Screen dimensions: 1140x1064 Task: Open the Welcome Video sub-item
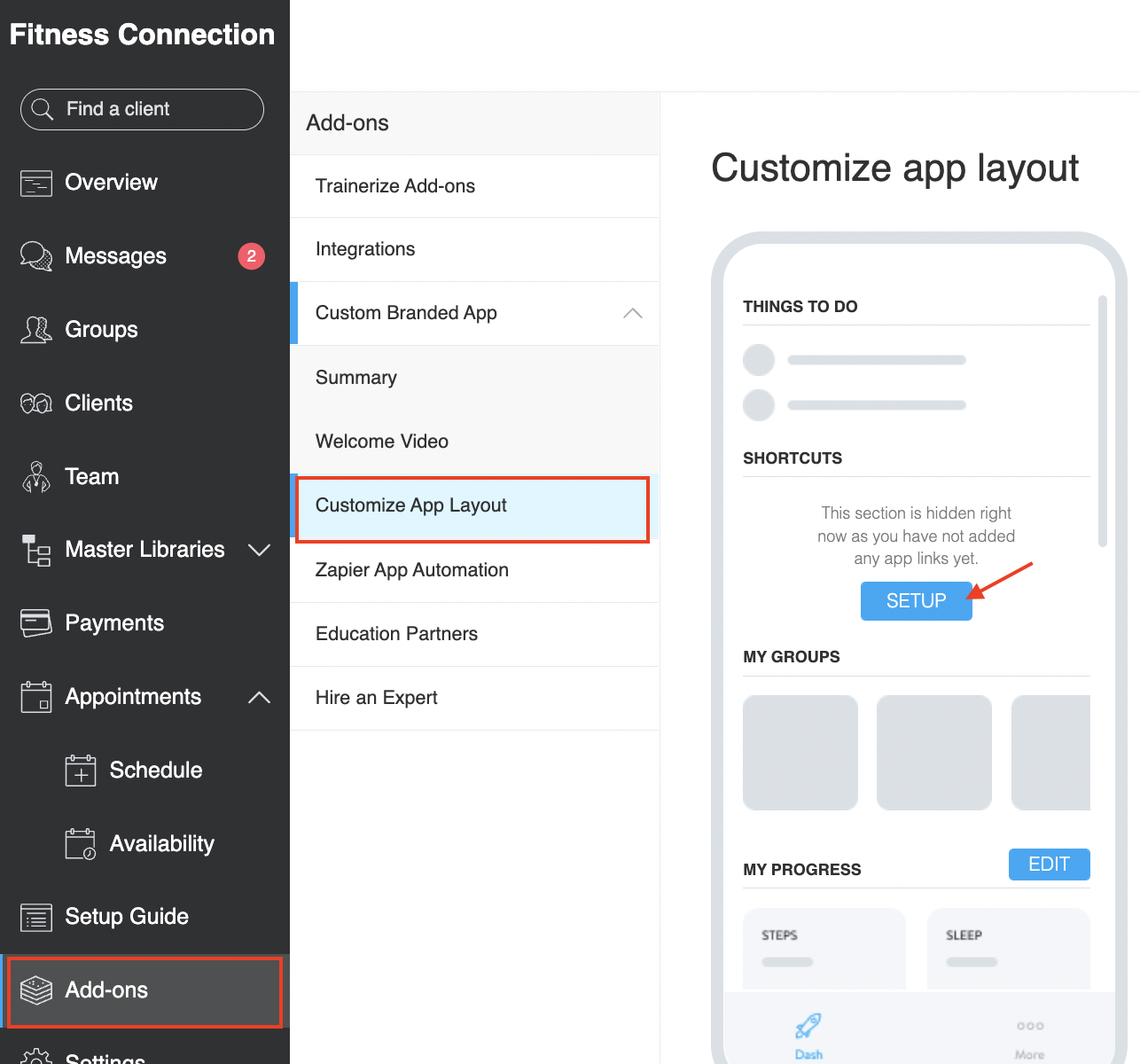[x=475, y=442]
